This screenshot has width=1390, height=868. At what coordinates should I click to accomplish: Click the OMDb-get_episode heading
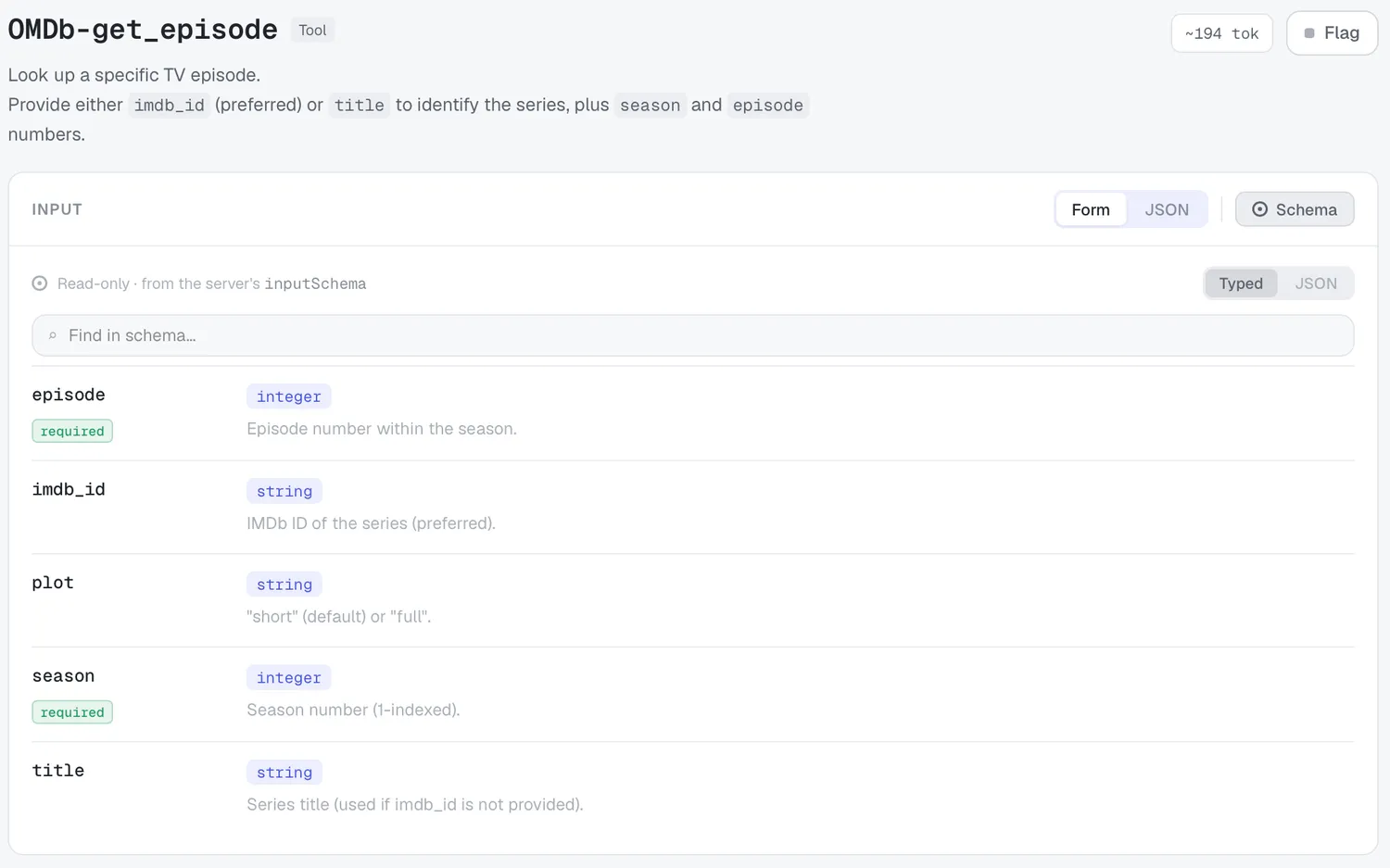[x=143, y=30]
